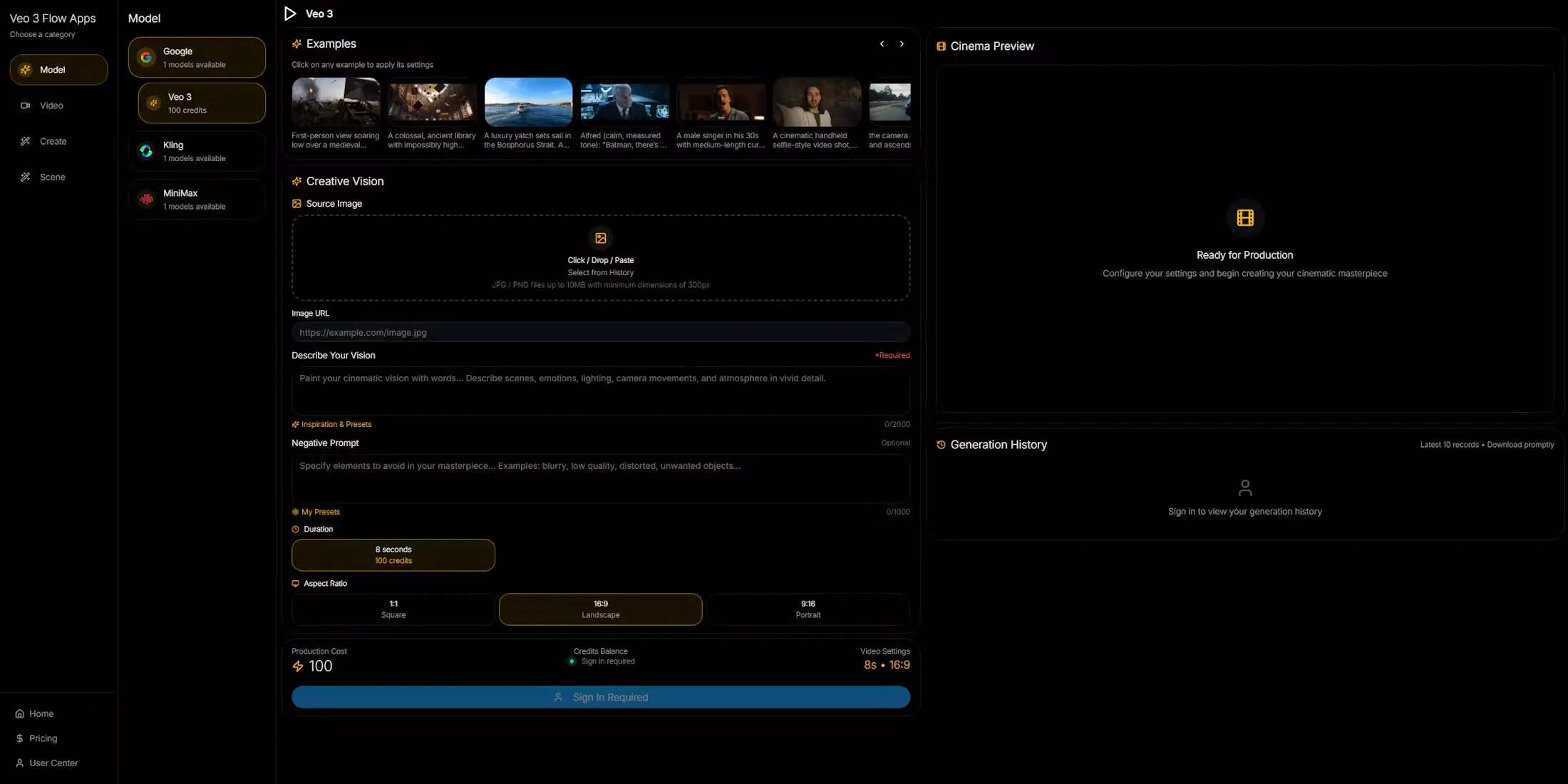Select the 9:16 Portrait aspect ratio
The width and height of the screenshot is (1568, 784).
click(x=808, y=609)
